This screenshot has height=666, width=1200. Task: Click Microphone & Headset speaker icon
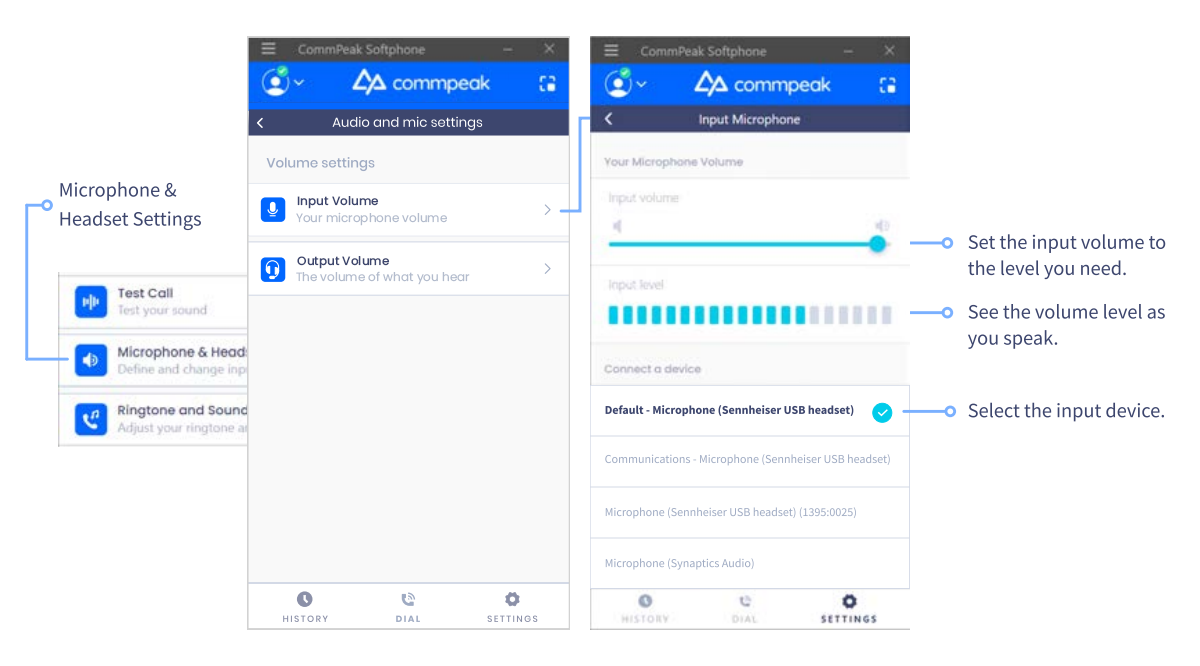(x=91, y=361)
